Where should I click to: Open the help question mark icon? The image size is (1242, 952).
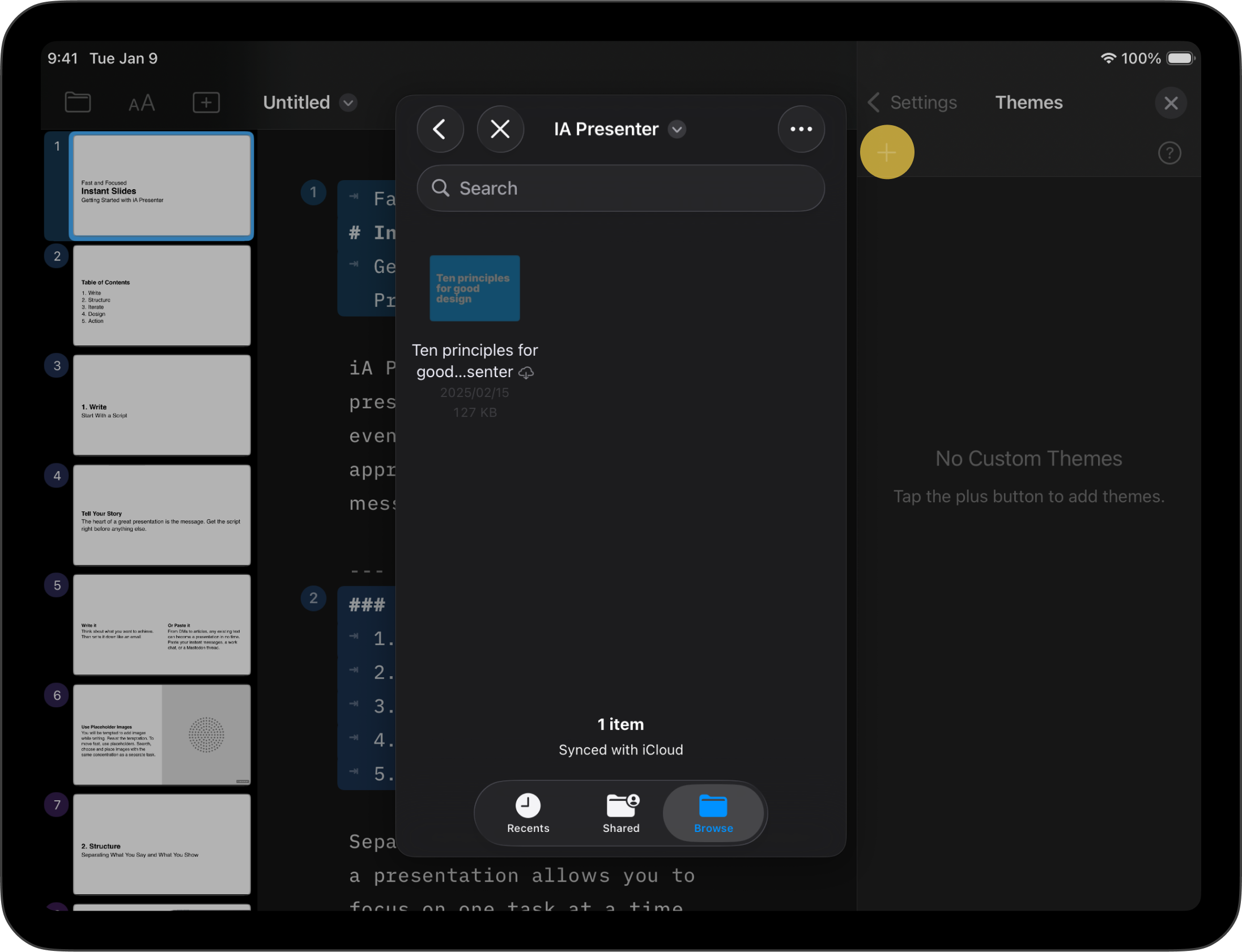pyautogui.click(x=1169, y=153)
